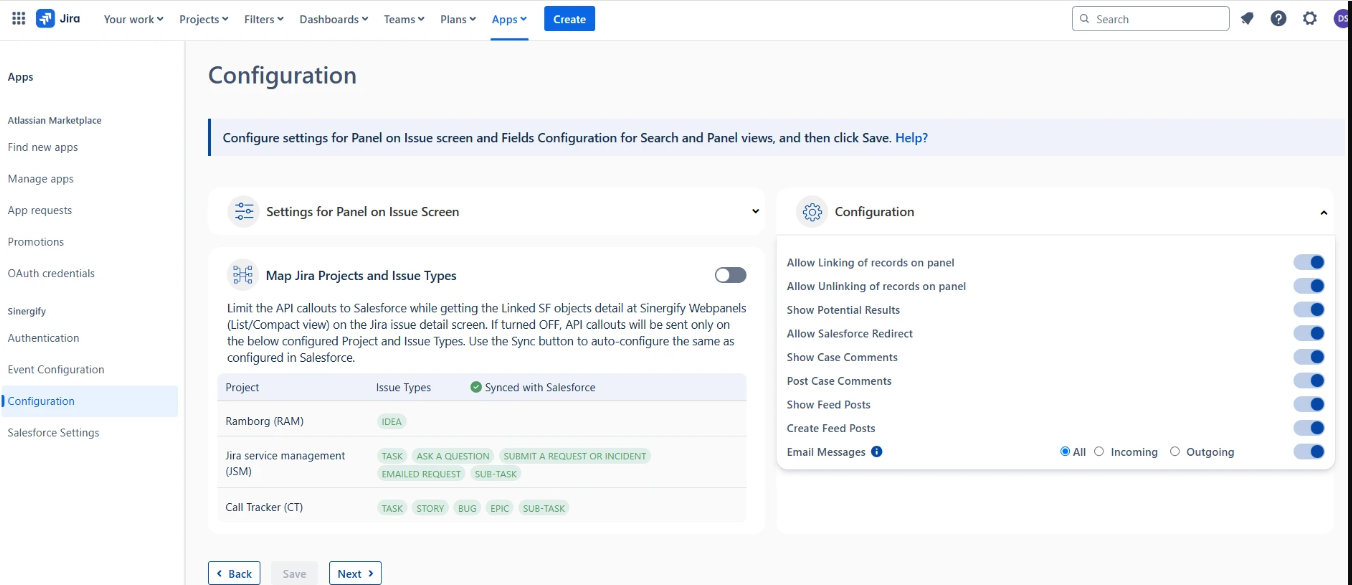The width and height of the screenshot is (1352, 585).
Task: Toggle Show Feed Posts switch
Action: [1309, 404]
